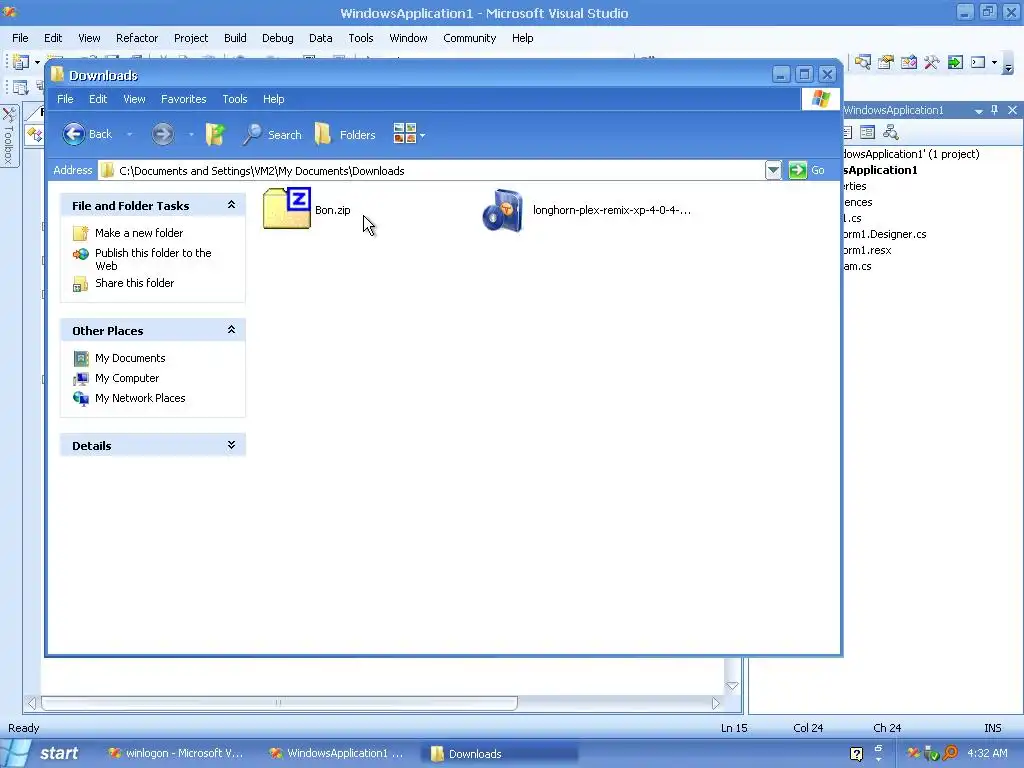Open Solution Explorer panel position dropdown
Image resolution: width=1024 pixels, height=768 pixels.
(978, 111)
